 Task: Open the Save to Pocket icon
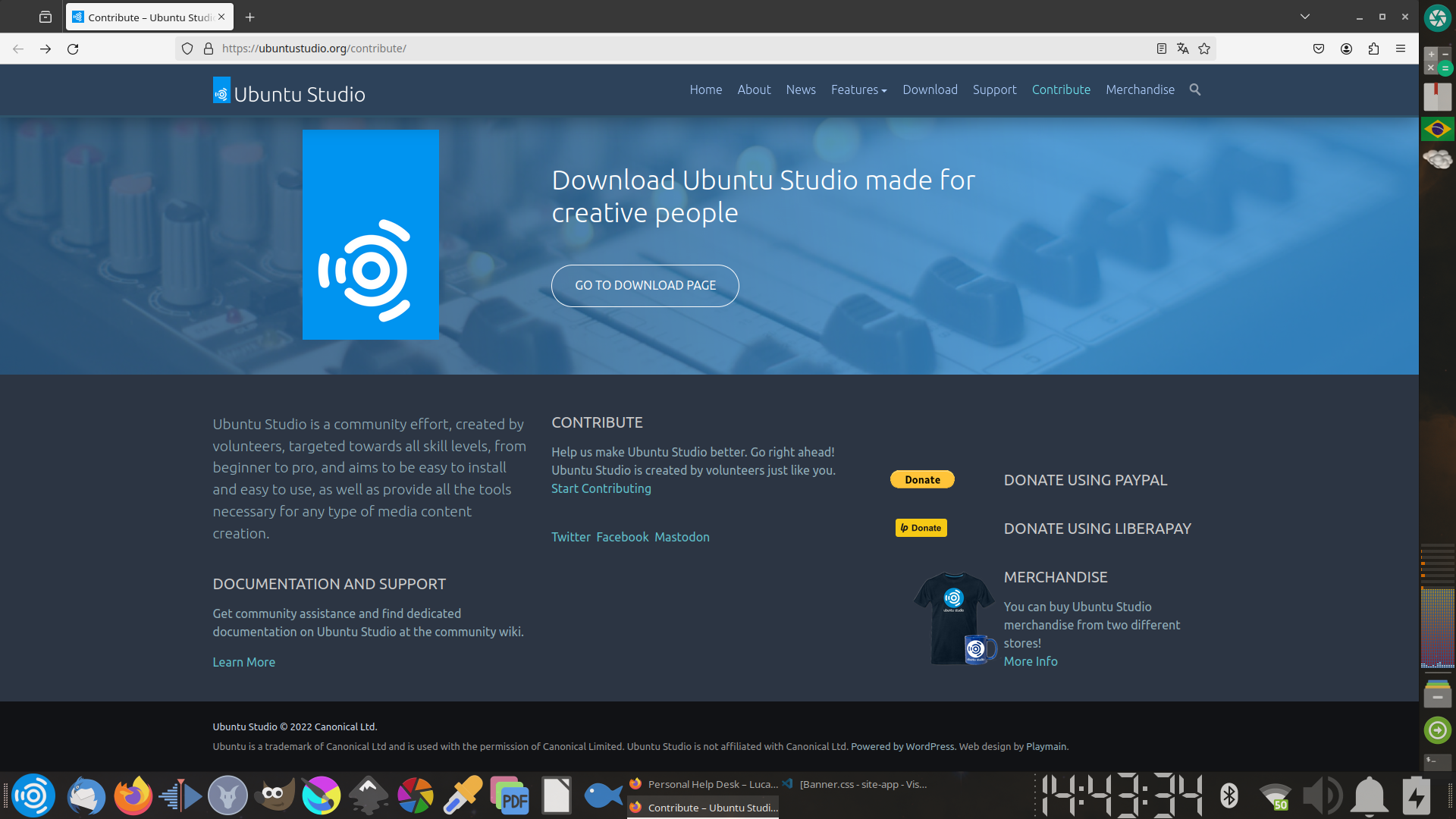point(1319,49)
